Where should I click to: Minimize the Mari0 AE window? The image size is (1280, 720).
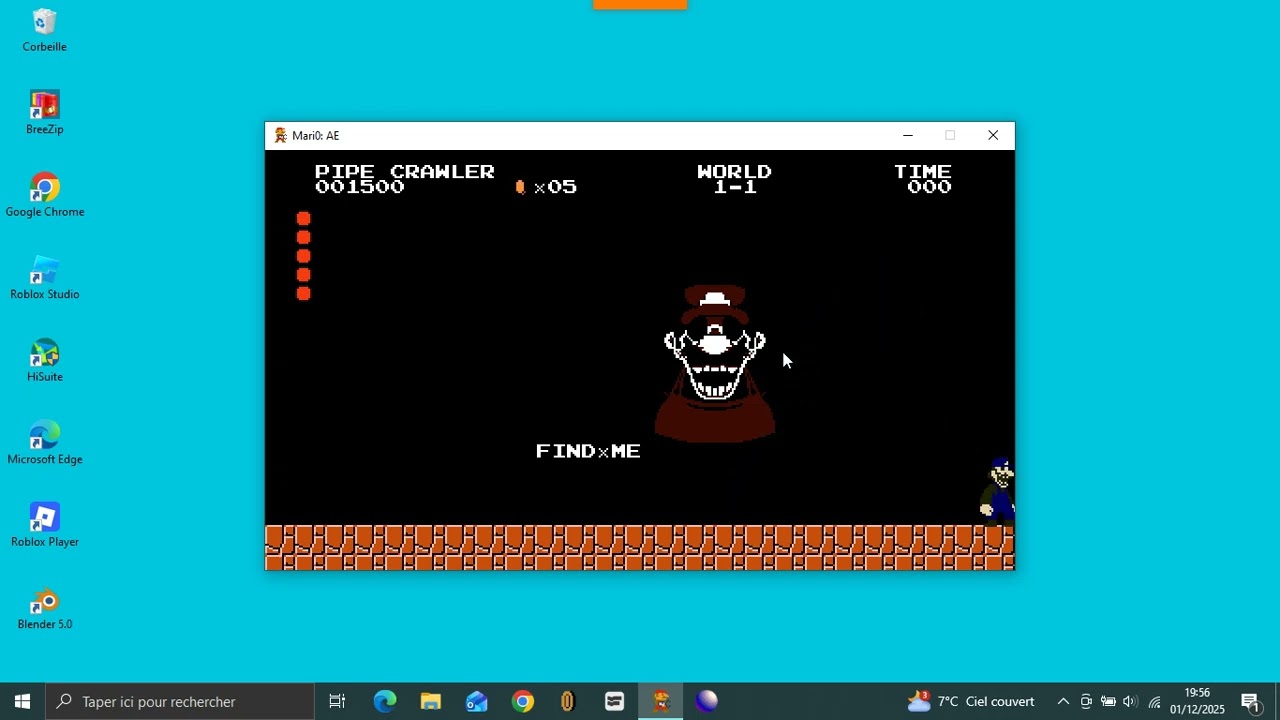pos(908,136)
